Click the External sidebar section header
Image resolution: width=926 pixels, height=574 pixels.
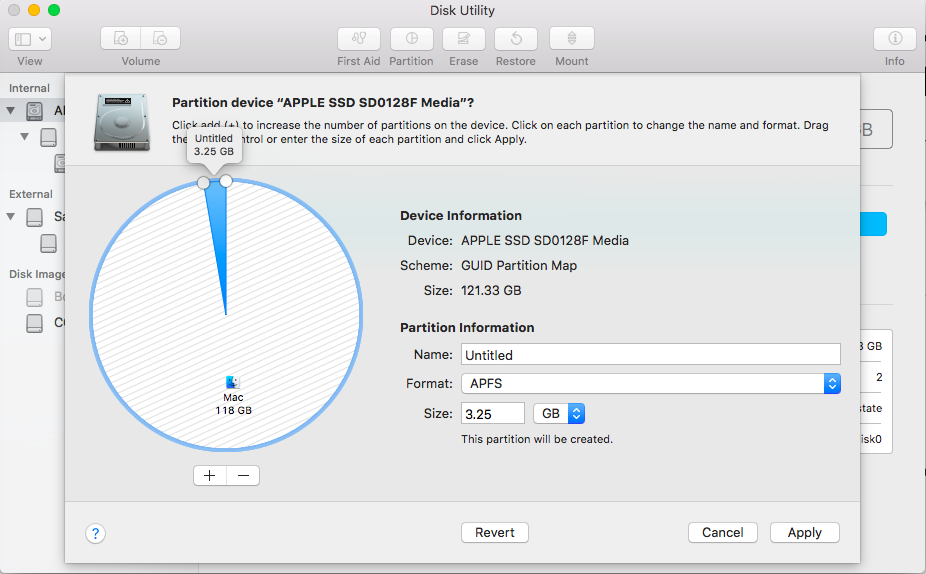[x=31, y=194]
